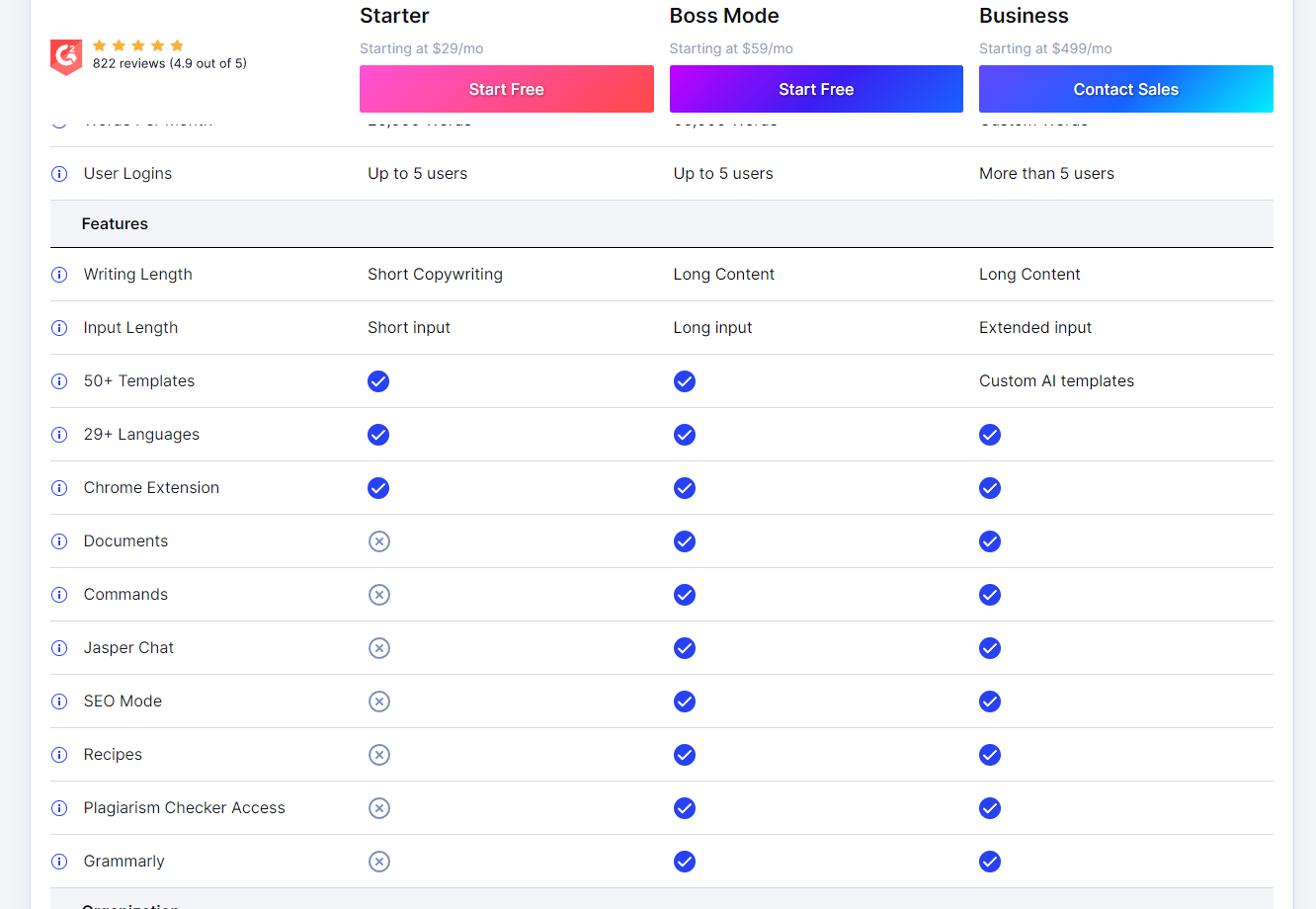Click Starter checkmark for 50+ Templates
Viewport: 1316px width, 909px height.
pos(378,381)
